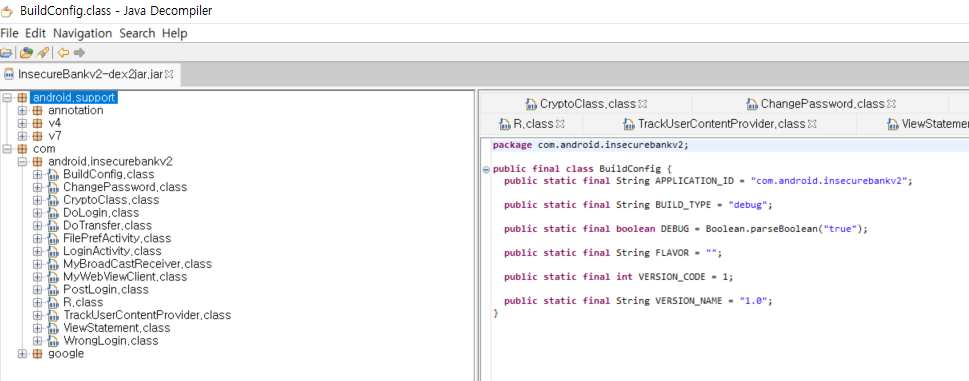
Task: Close the ChangePassword.class tab
Action: pos(891,104)
